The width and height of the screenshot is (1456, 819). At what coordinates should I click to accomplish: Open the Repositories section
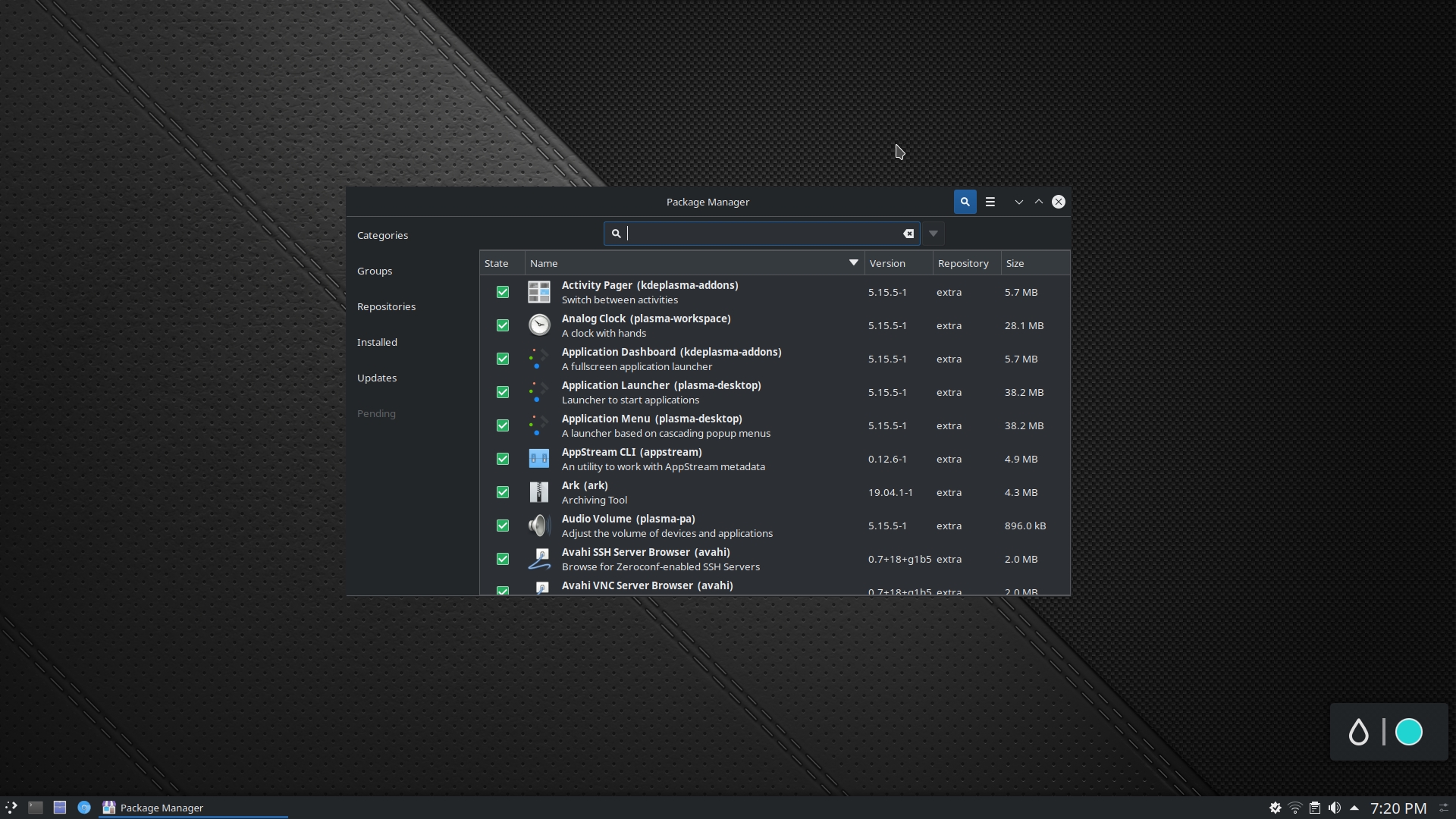[x=386, y=306]
